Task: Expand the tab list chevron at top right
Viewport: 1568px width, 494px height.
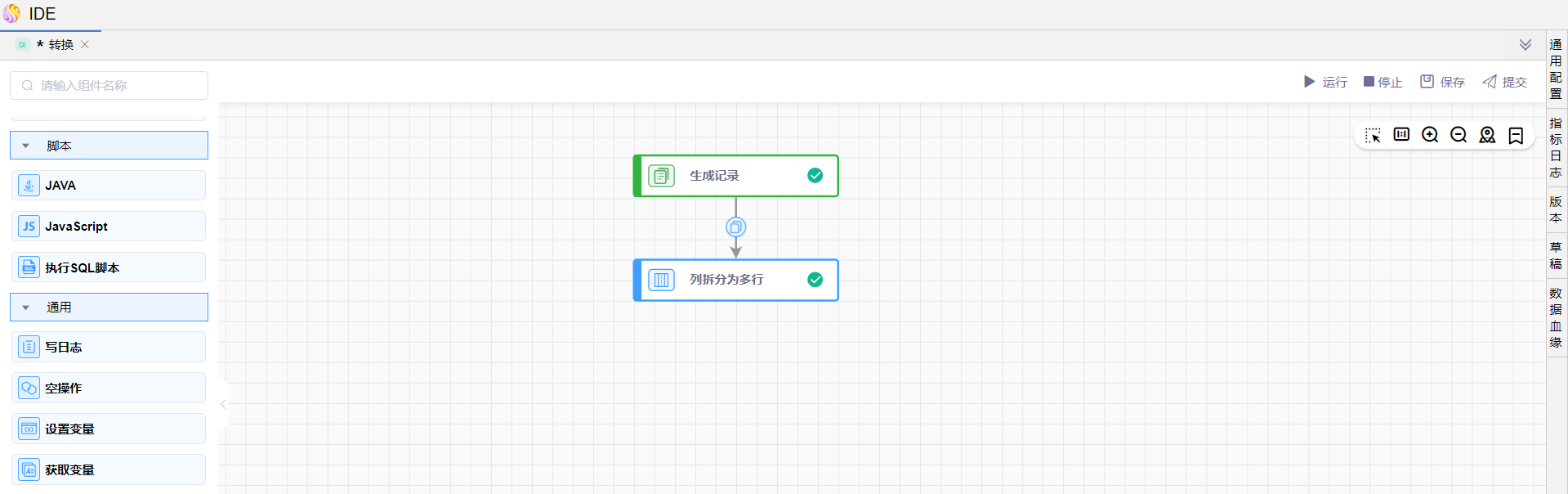Action: pyautogui.click(x=1525, y=45)
